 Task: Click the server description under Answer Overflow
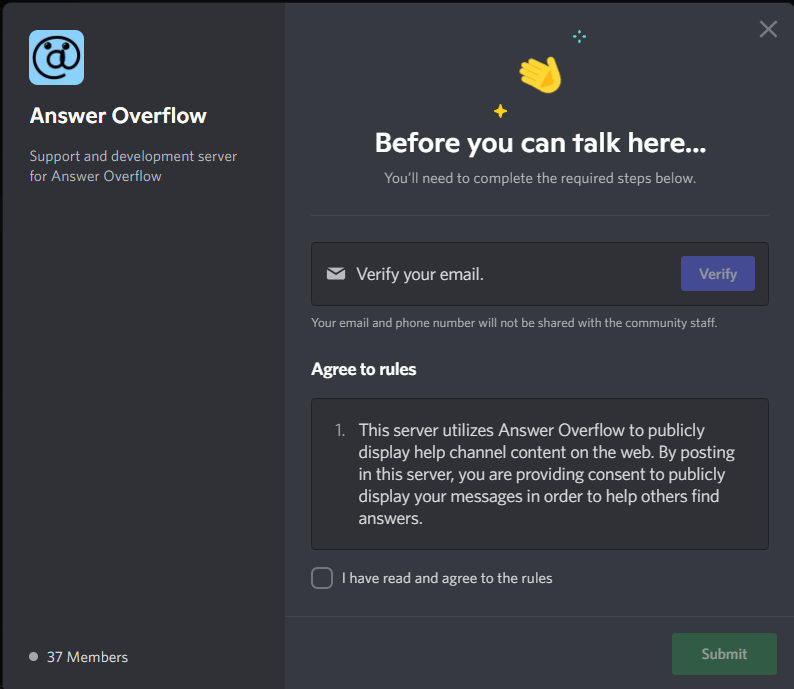[x=133, y=166]
